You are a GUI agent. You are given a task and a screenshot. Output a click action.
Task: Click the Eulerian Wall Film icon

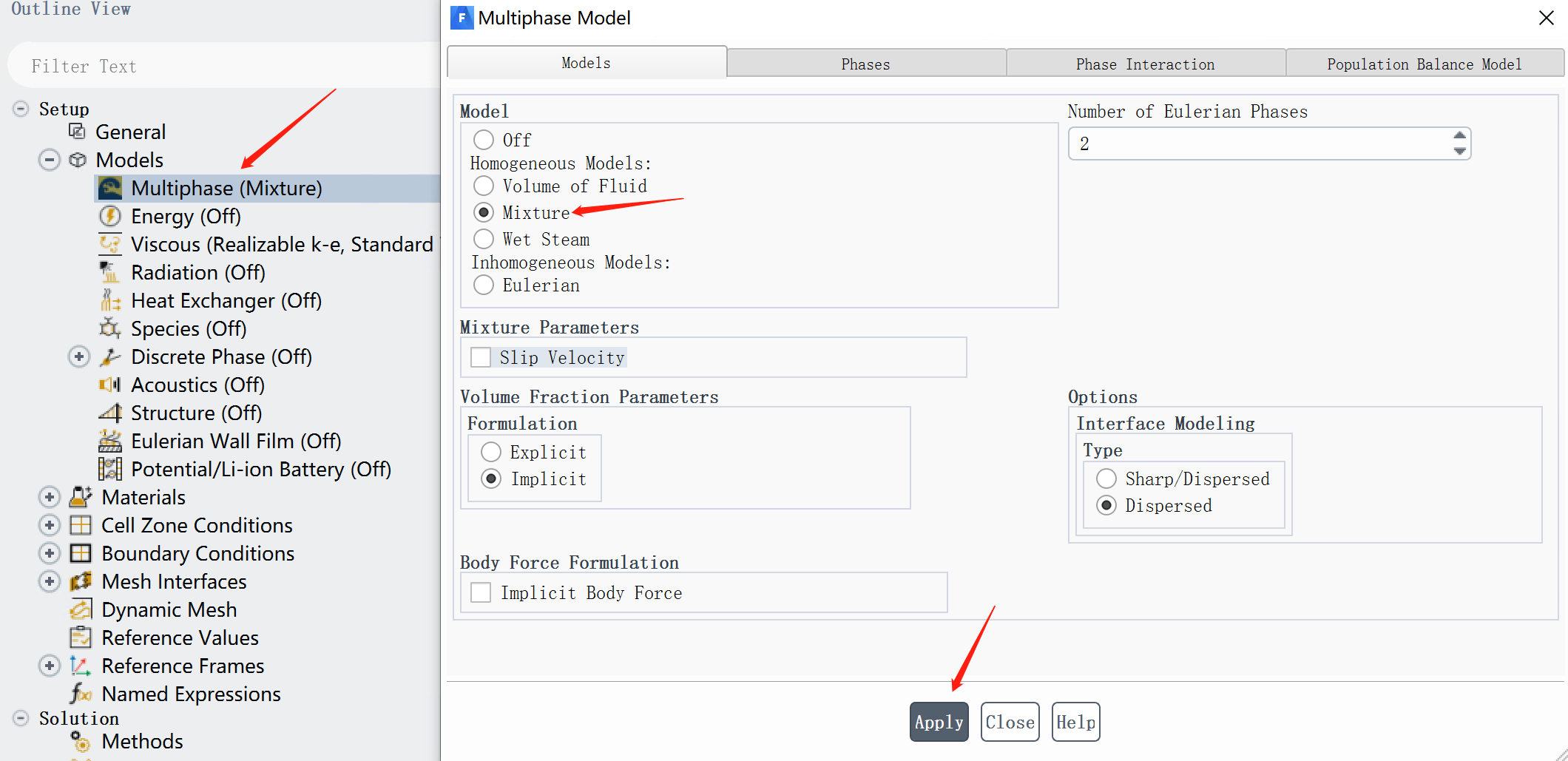click(x=110, y=442)
